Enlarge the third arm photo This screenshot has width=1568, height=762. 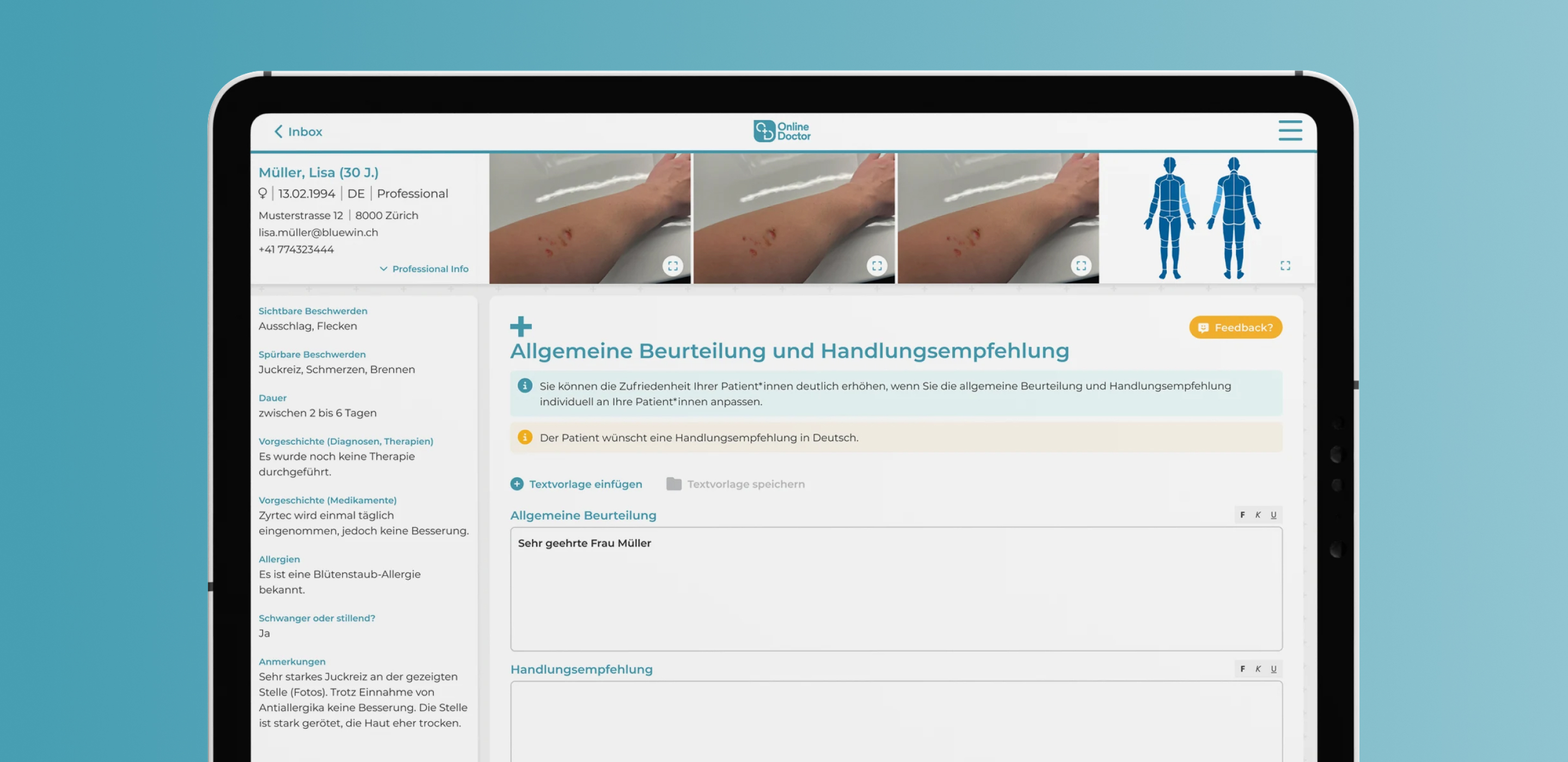click(x=1081, y=266)
